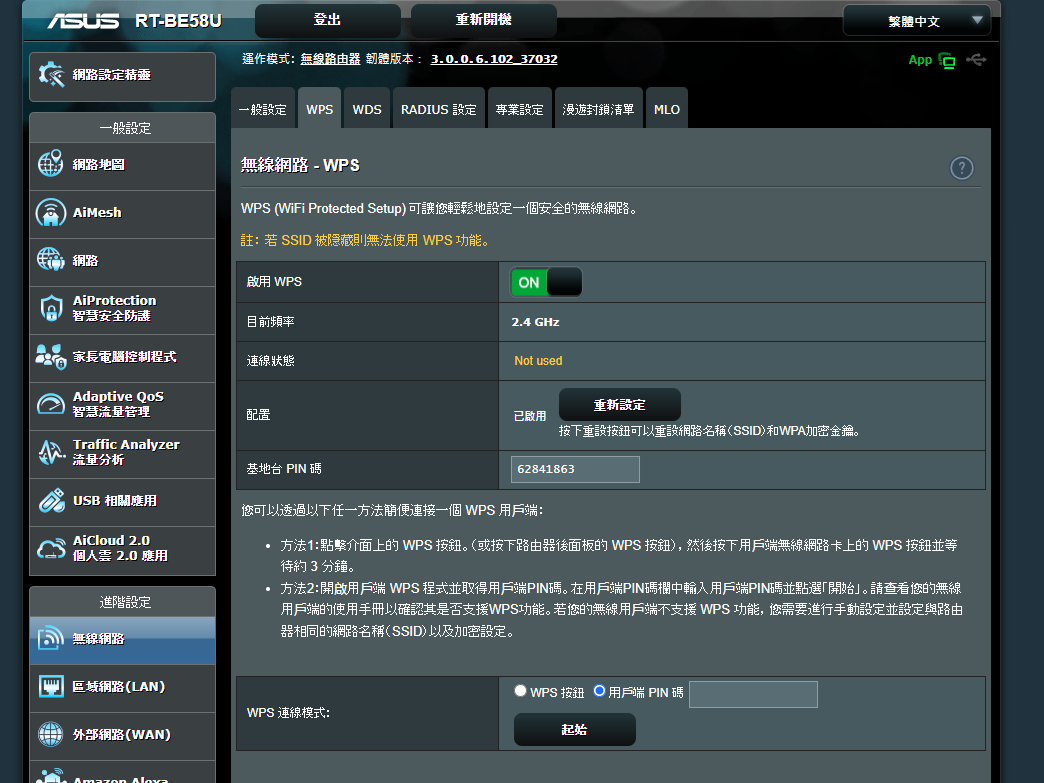This screenshot has width=1044, height=783.
Task: Click the Amazon Alexa icon in sidebar
Action: point(51,776)
